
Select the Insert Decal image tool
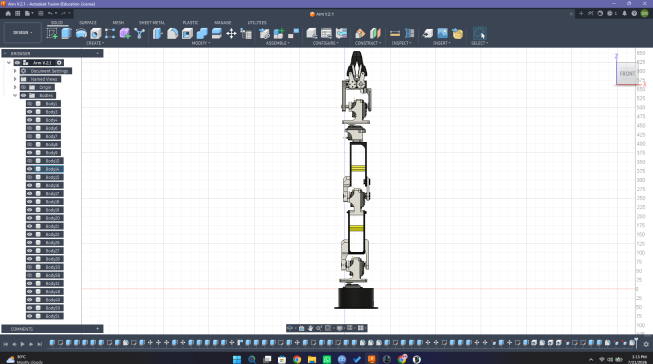442,33
